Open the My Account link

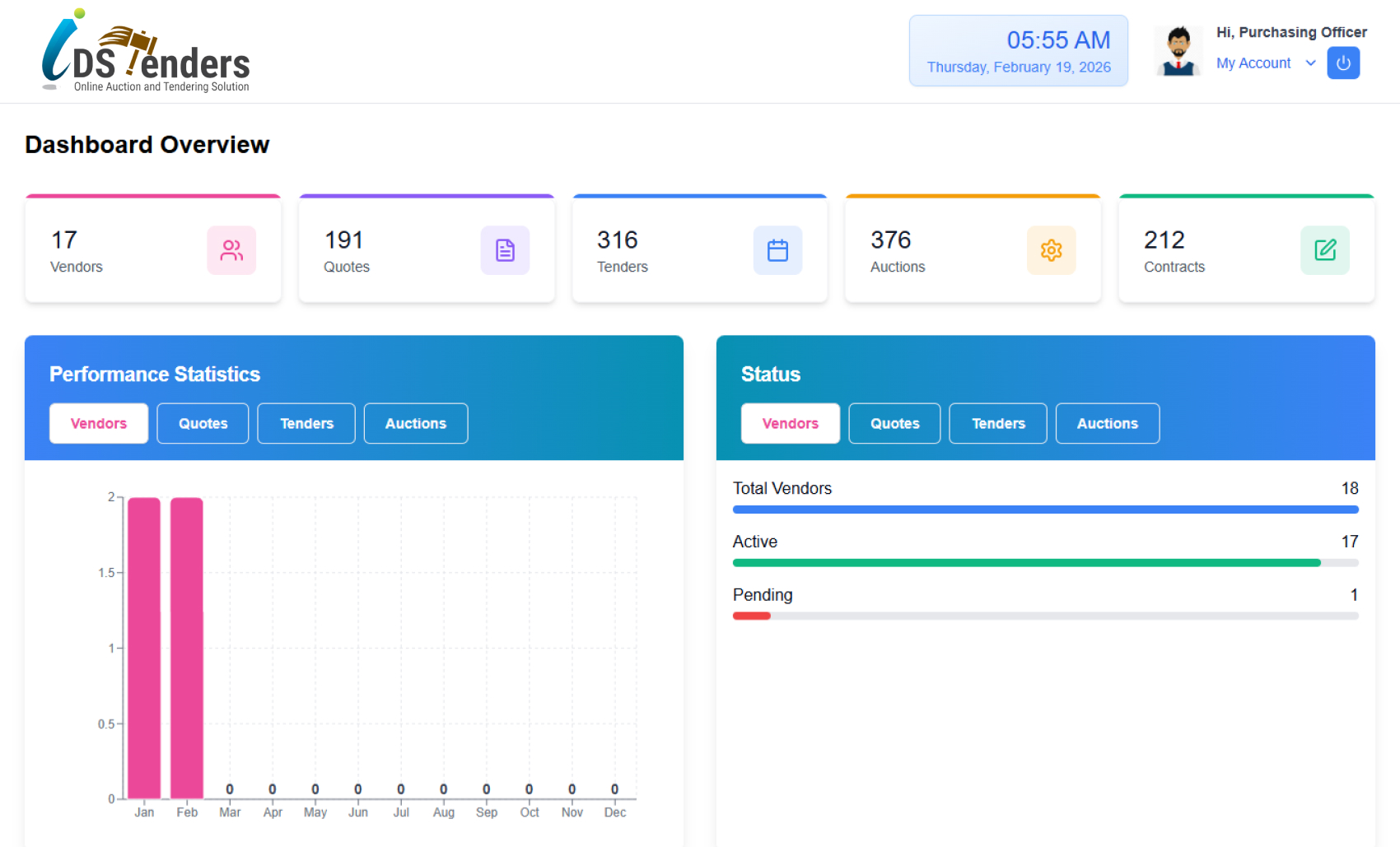coord(1253,63)
